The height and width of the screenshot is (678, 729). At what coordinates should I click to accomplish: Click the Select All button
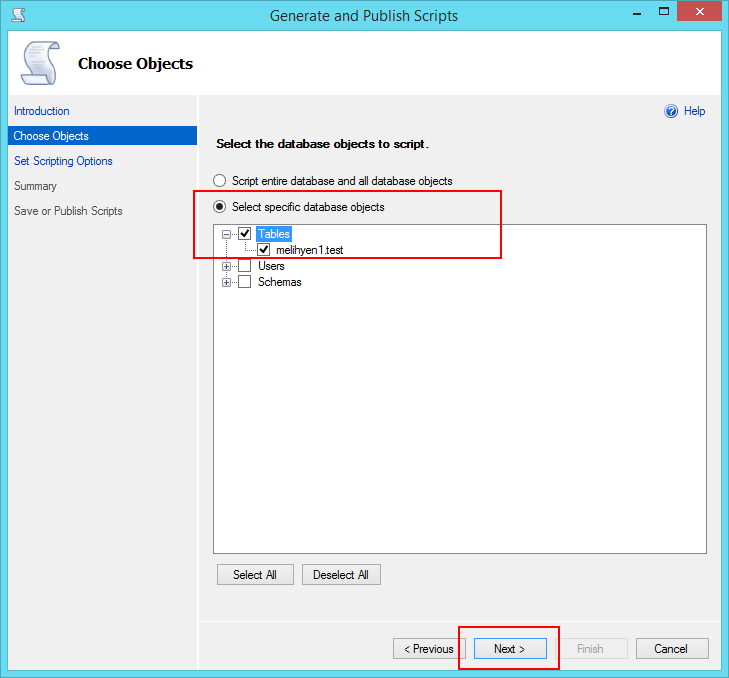point(255,575)
